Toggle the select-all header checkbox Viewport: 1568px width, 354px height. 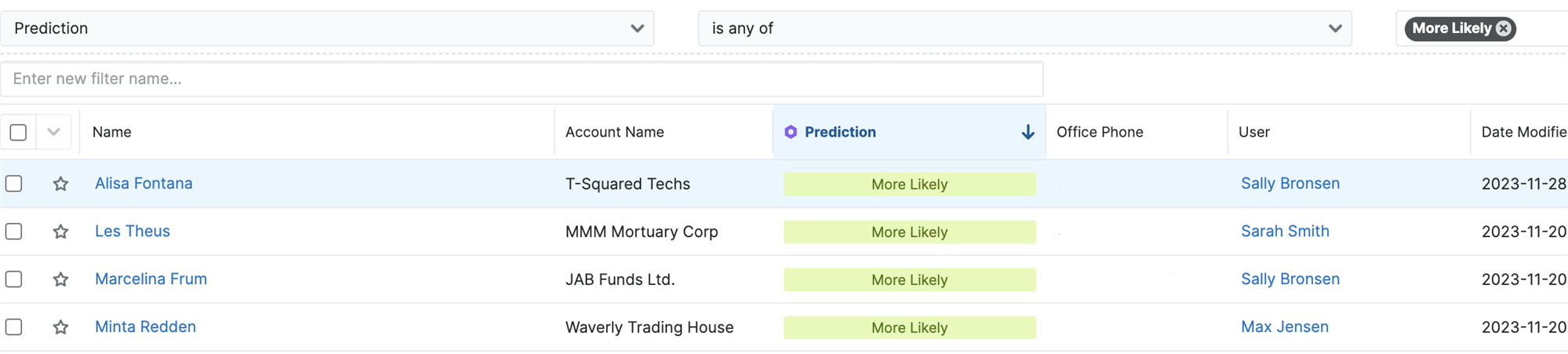(x=18, y=132)
